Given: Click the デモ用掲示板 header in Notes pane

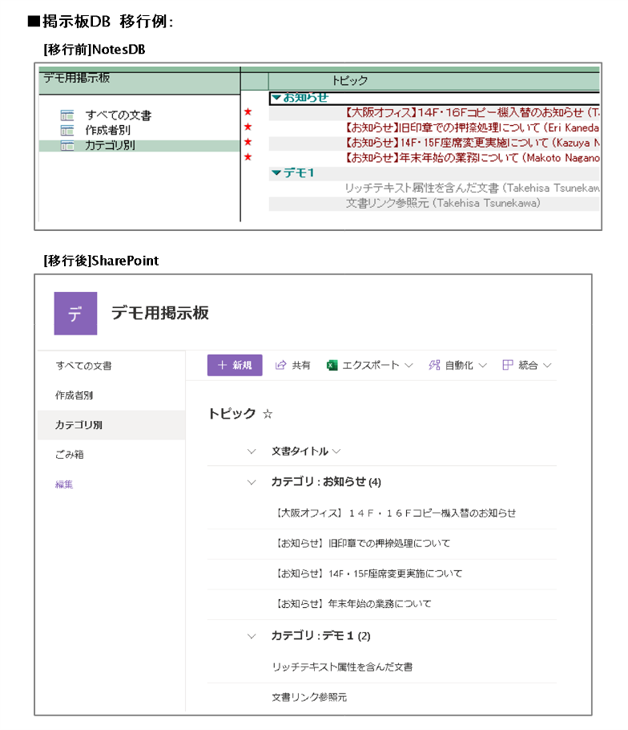Looking at the screenshot, I should [77, 78].
